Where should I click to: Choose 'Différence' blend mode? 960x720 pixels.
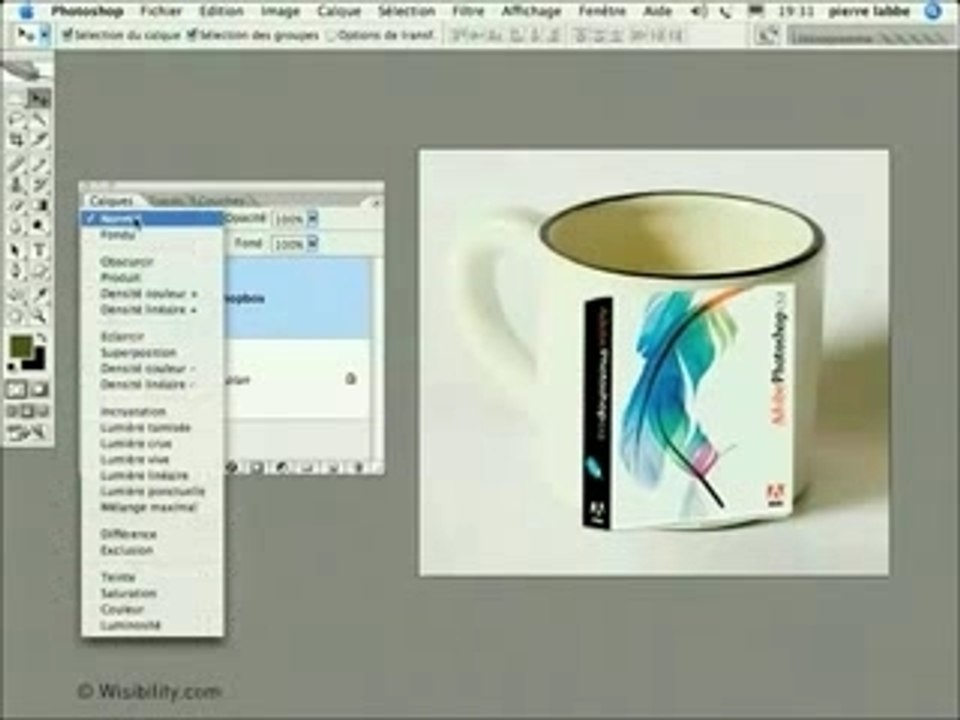pos(152,534)
